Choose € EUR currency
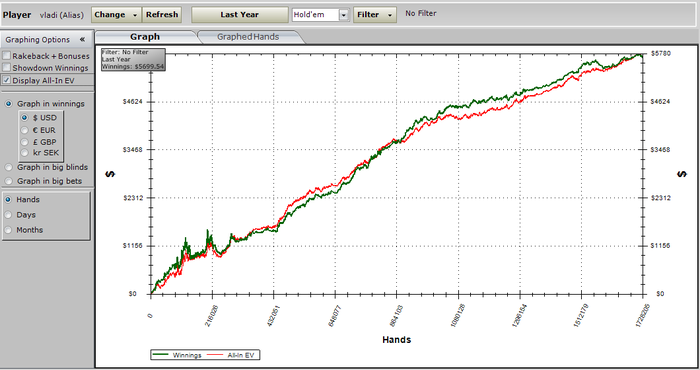Viewport: 700px width, 370px height. (x=25, y=130)
